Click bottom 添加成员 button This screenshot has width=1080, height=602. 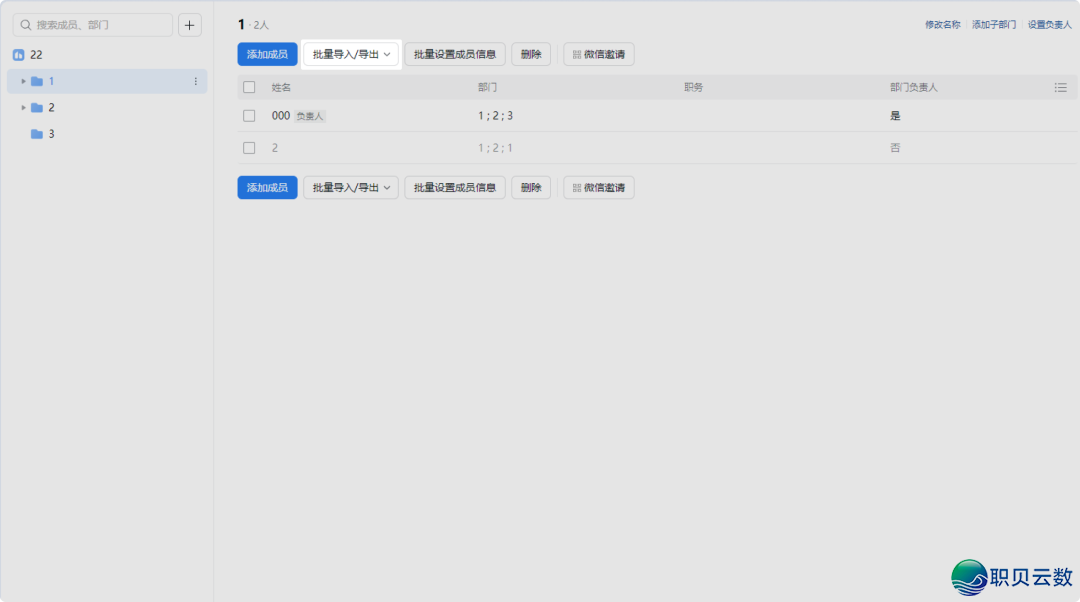pos(267,187)
